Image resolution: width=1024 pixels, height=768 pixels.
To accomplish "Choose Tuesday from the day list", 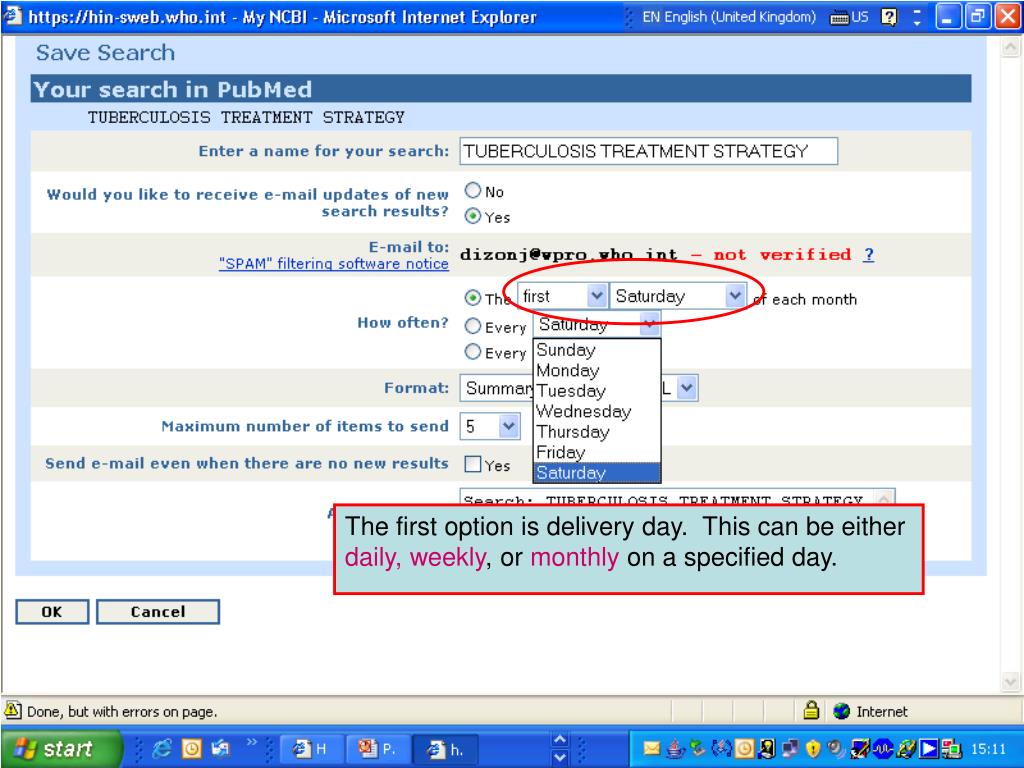I will pos(597,391).
